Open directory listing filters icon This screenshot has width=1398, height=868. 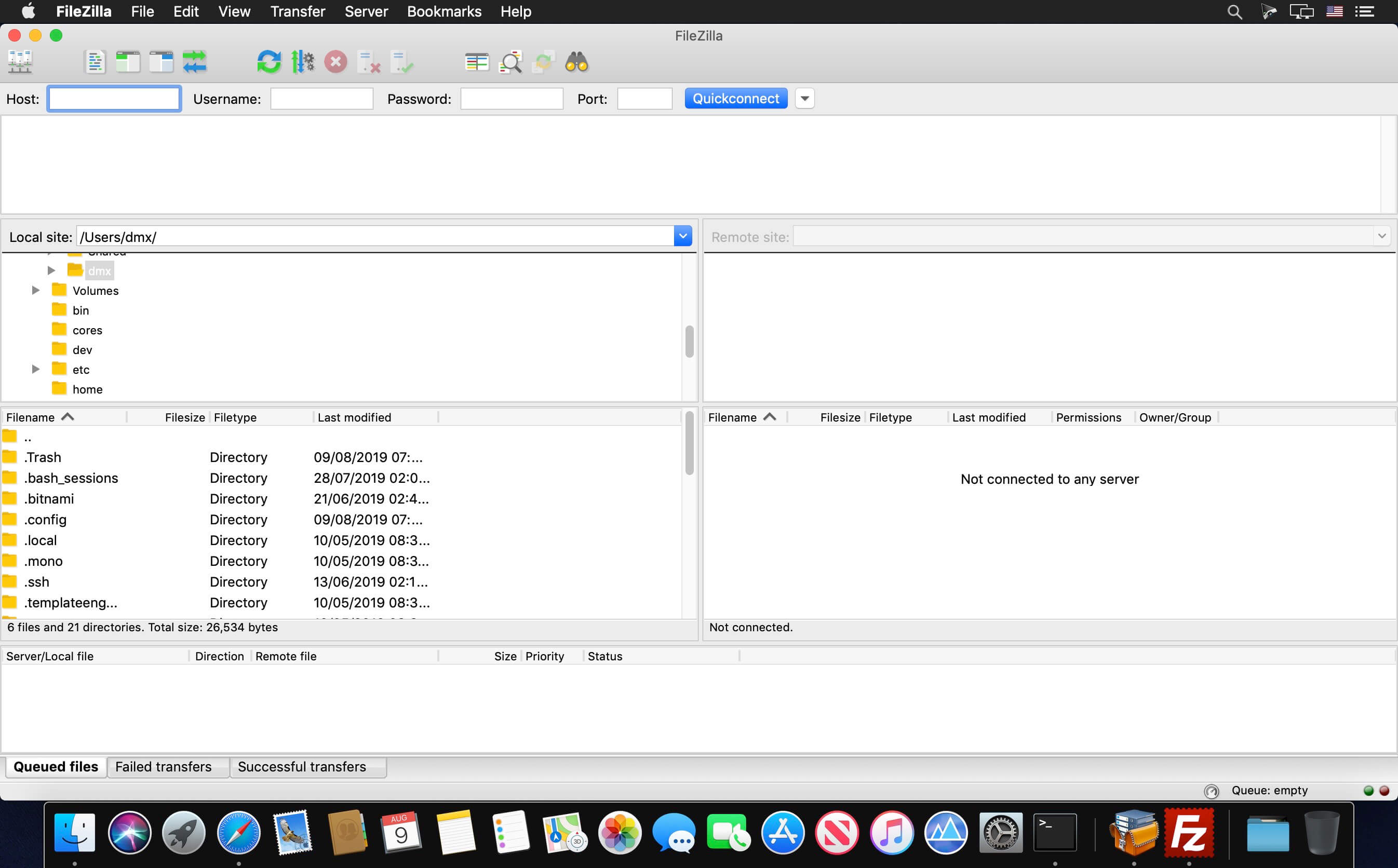click(x=477, y=61)
